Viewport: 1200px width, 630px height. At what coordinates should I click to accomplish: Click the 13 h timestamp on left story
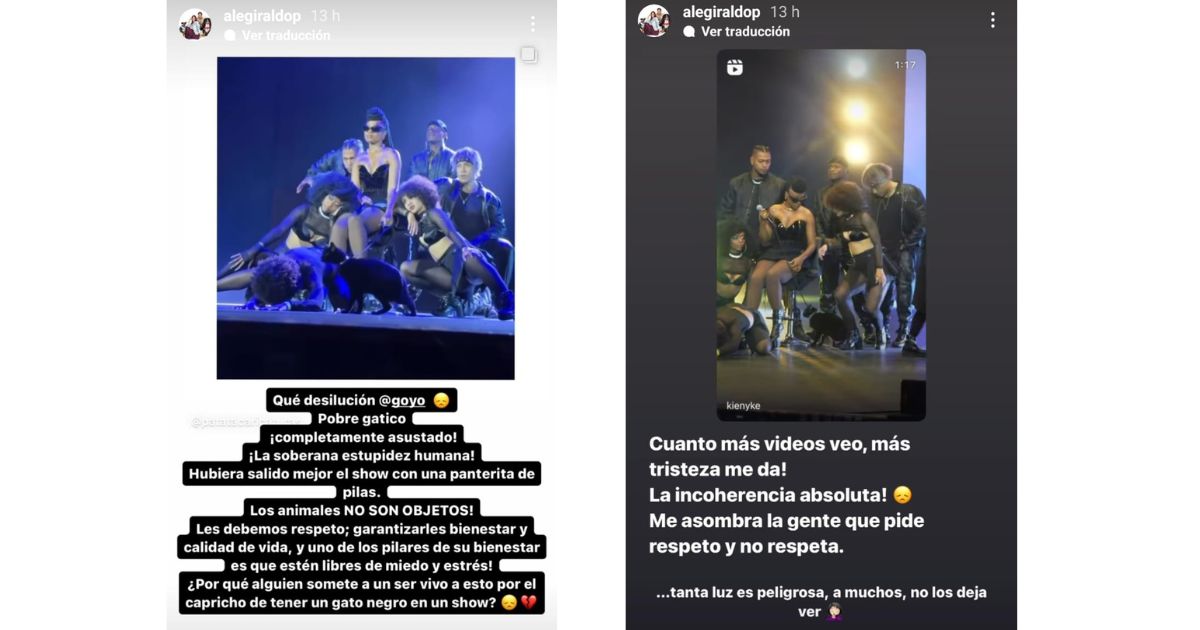coord(326,16)
